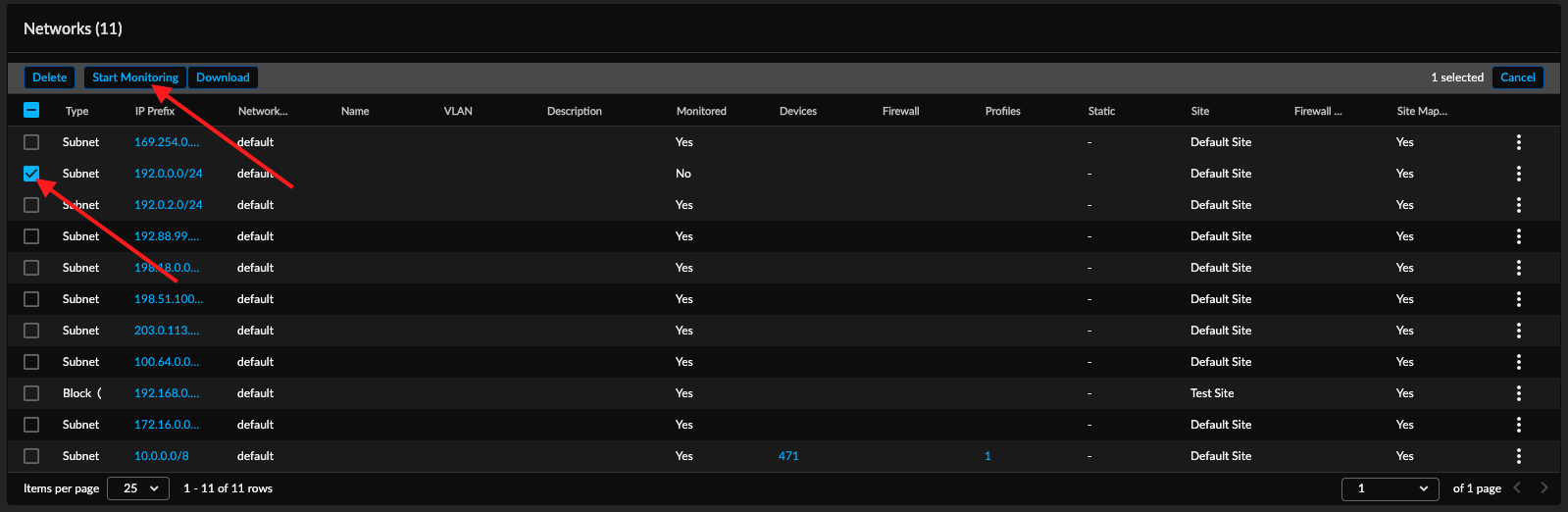Open the 471 devices link
The width and height of the screenshot is (1568, 512).
point(788,456)
